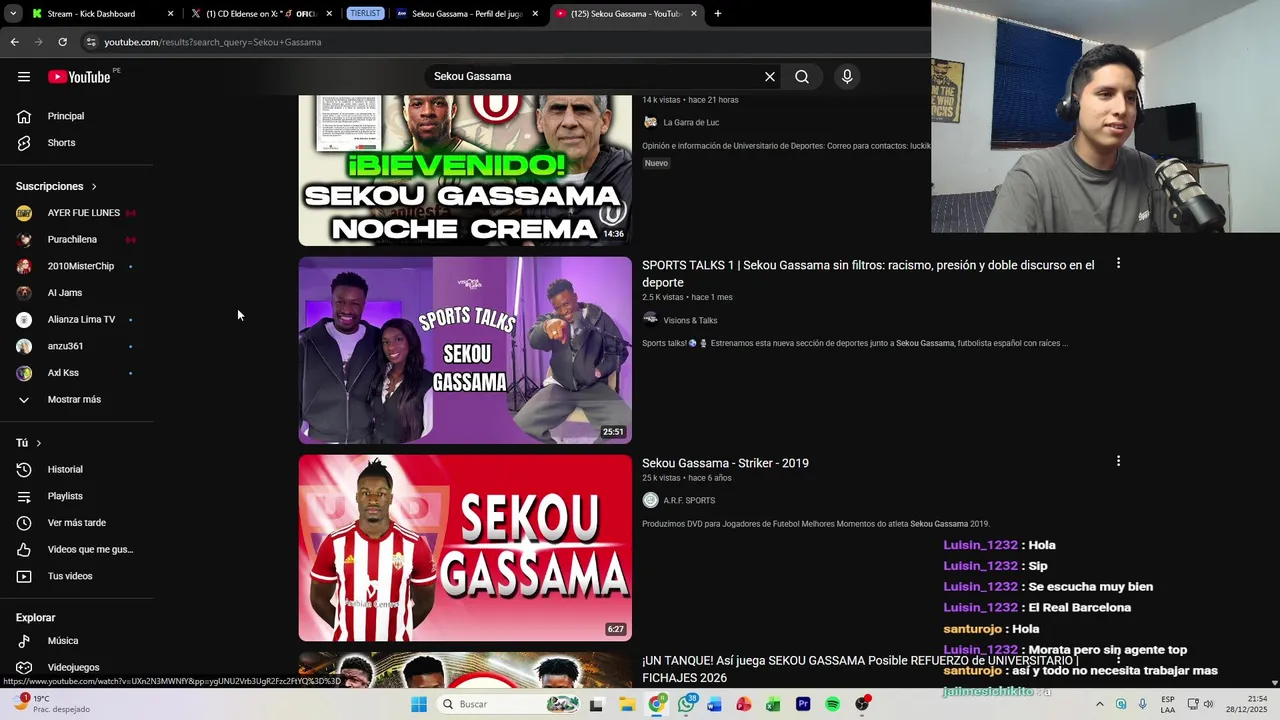Click the red Sekou Gassama striker thumbnail
The width and height of the screenshot is (1280, 720).
pyautogui.click(x=465, y=548)
